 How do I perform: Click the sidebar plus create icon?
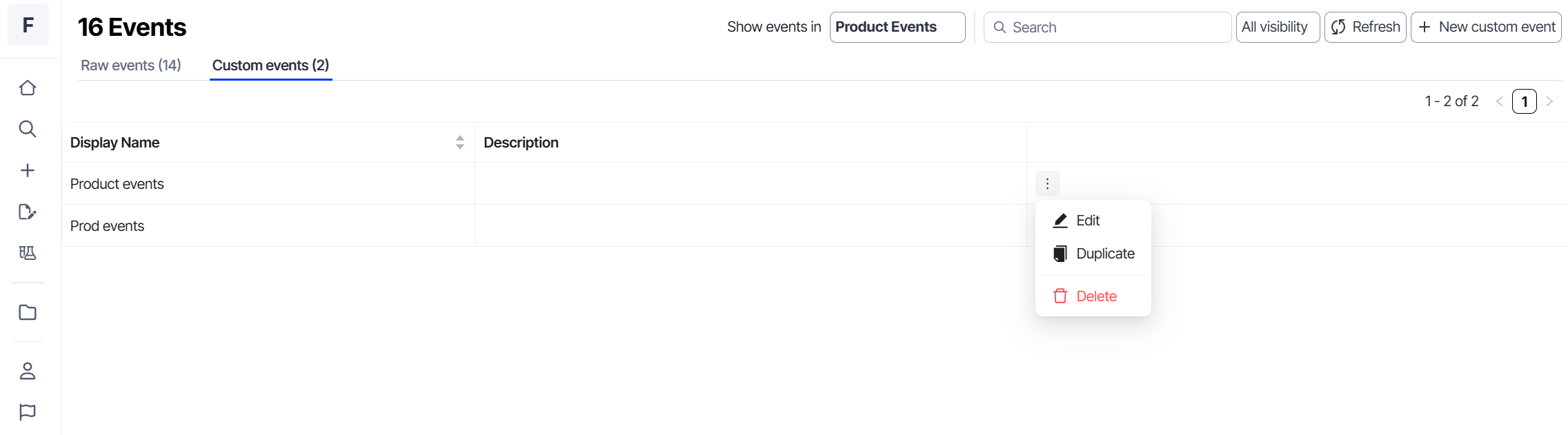click(x=28, y=170)
